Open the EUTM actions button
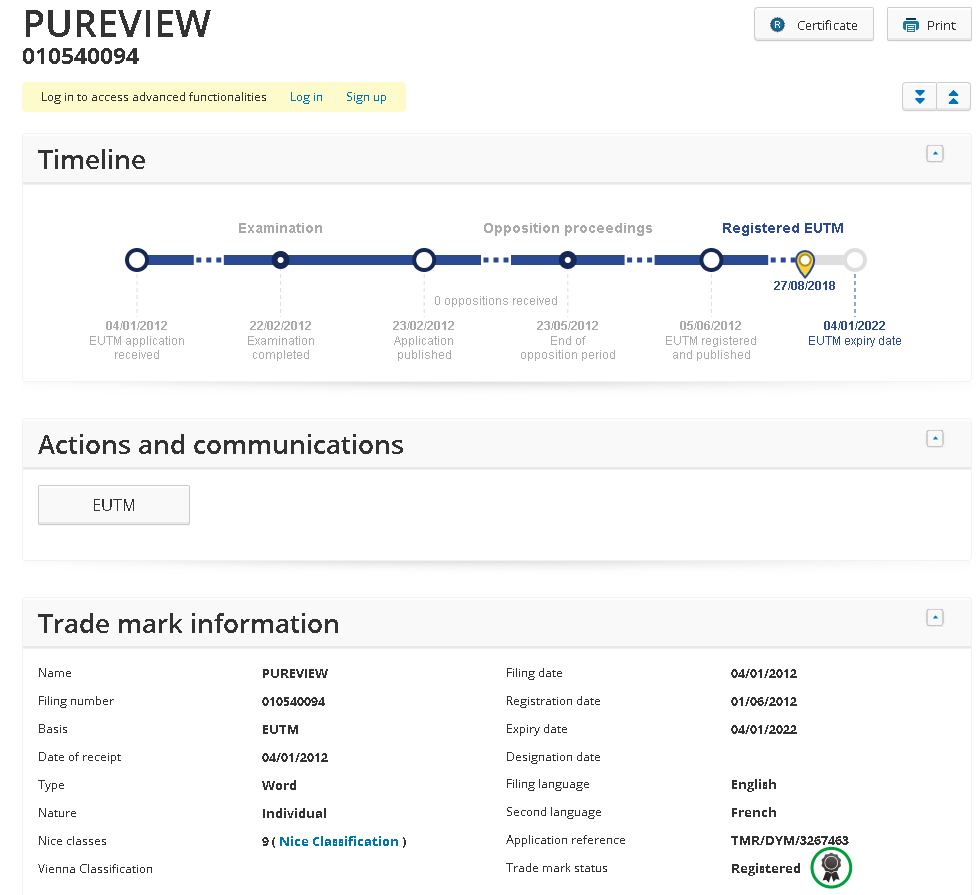 coord(114,505)
